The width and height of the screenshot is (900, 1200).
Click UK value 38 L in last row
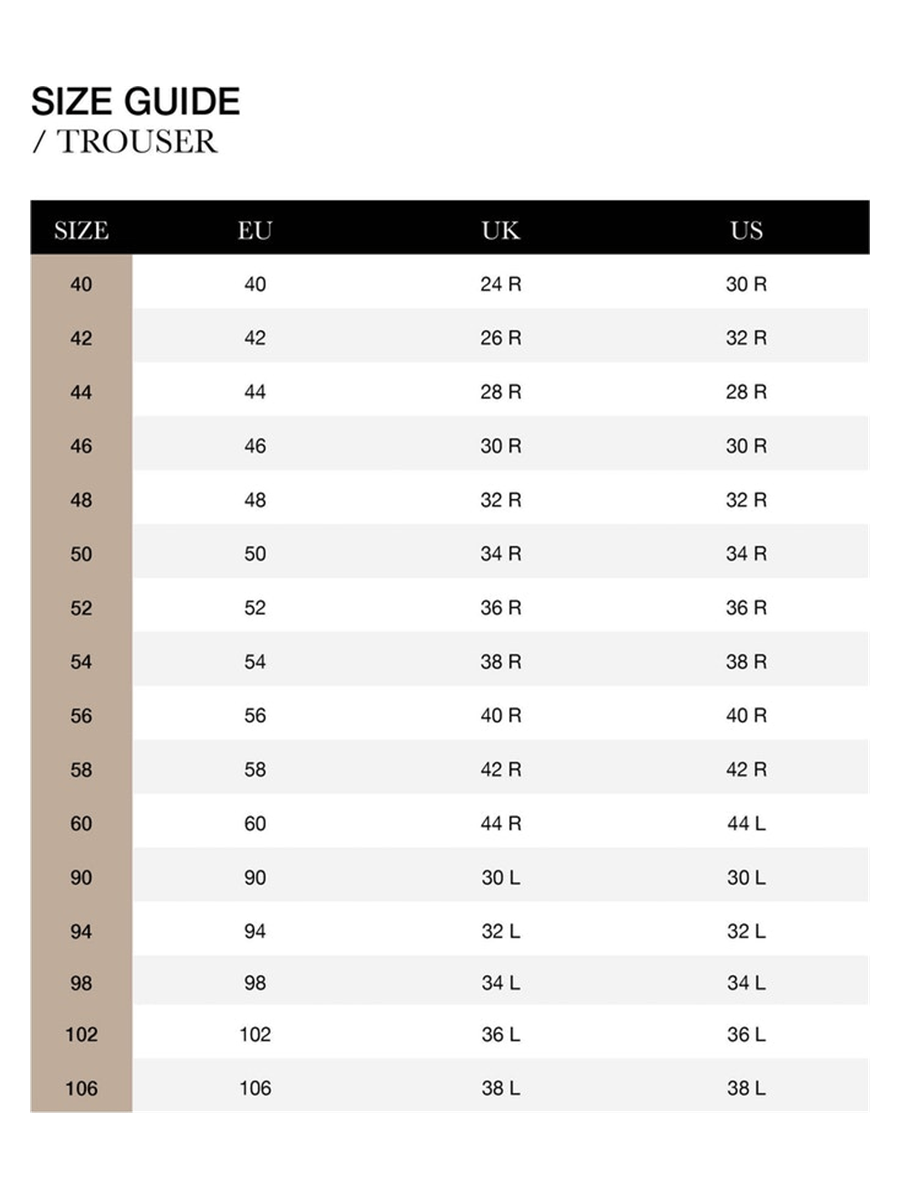[501, 1088]
